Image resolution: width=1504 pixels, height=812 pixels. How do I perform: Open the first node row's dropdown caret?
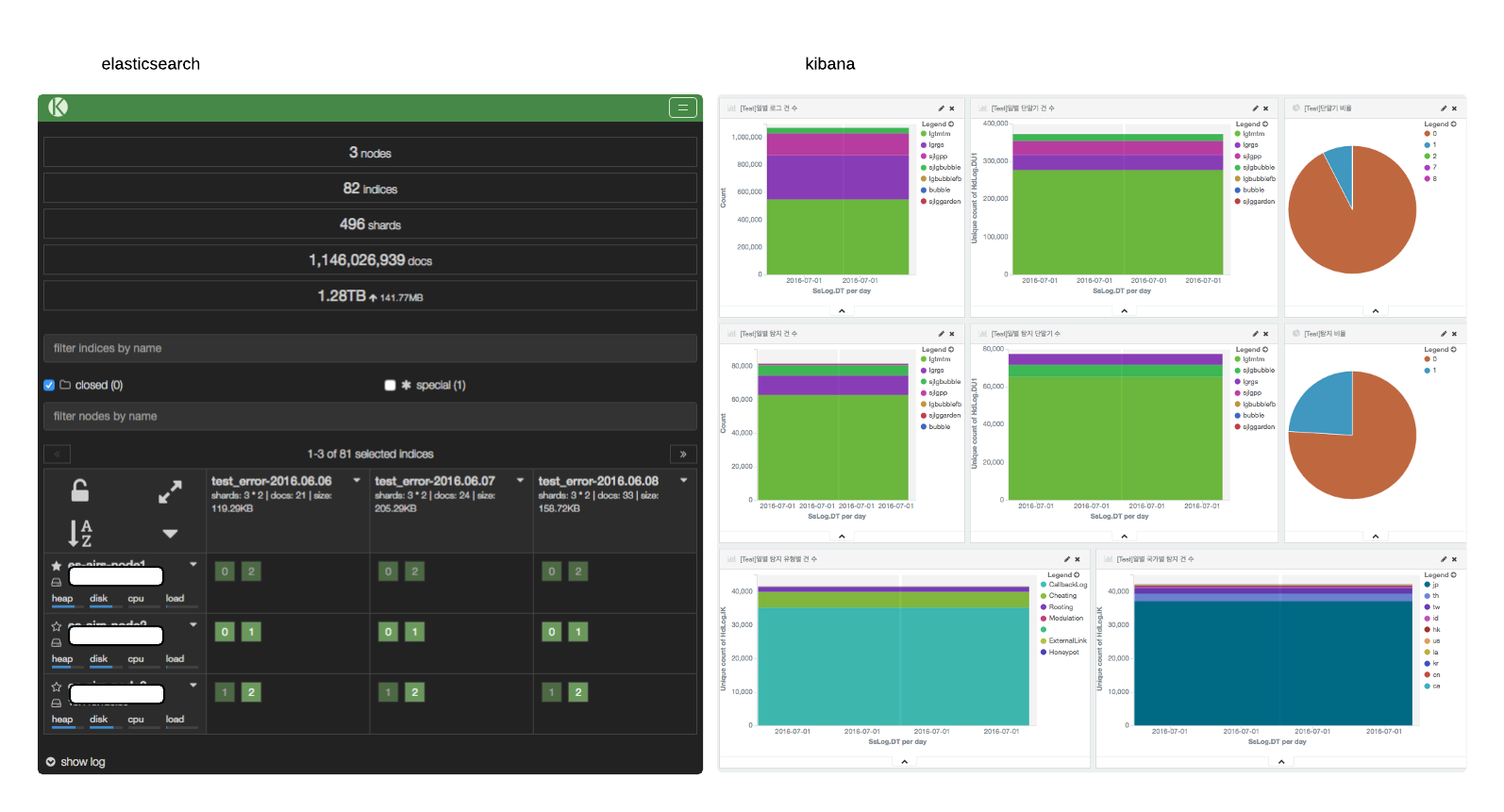tap(193, 564)
